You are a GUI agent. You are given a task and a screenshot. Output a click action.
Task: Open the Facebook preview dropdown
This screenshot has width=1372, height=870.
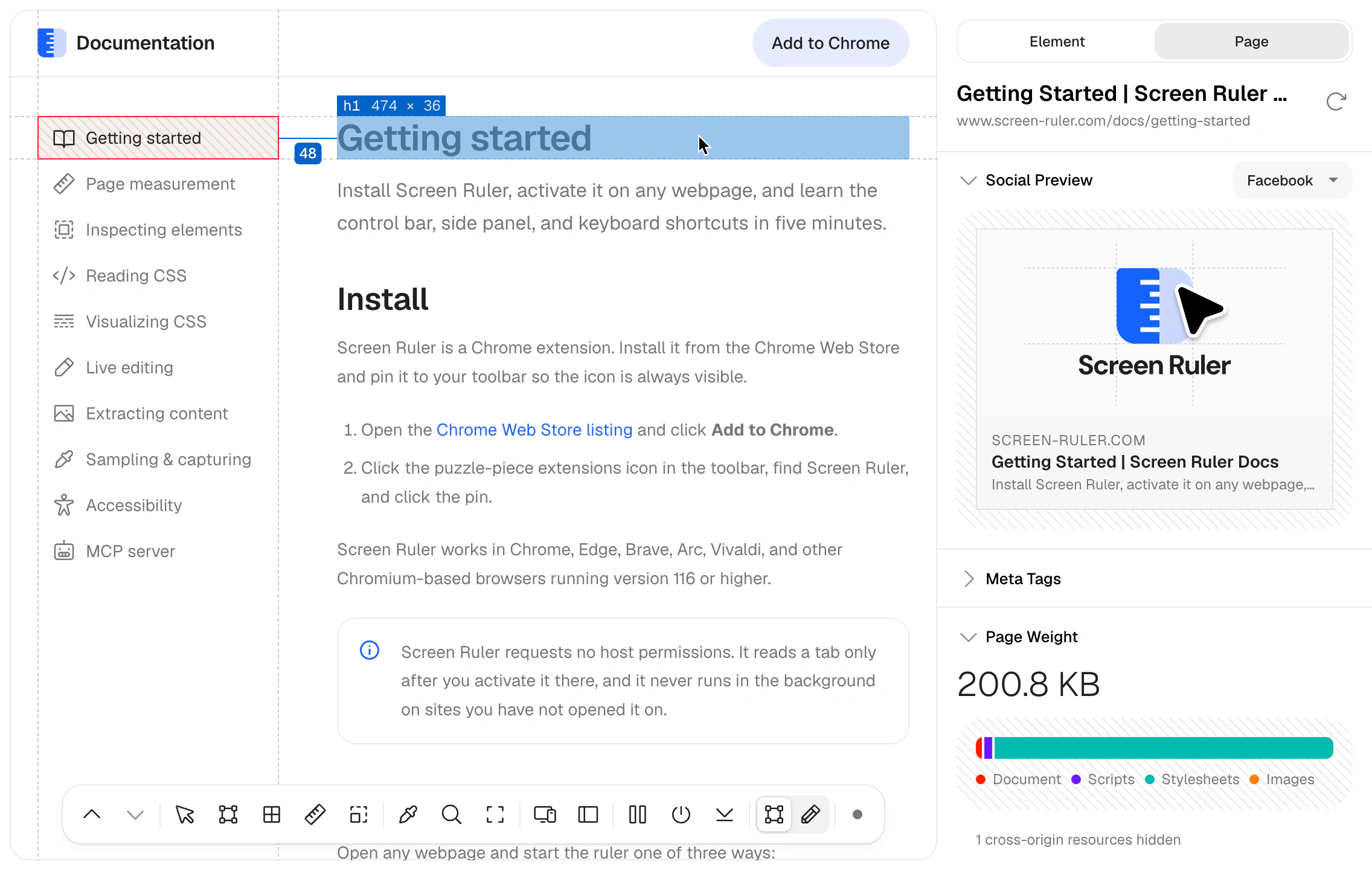coord(1292,180)
